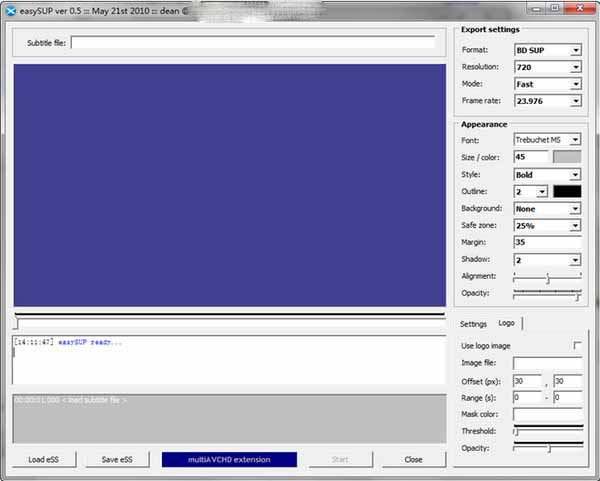Open the Format dropdown showing BD SUP
The width and height of the screenshot is (600, 481).
coord(548,50)
